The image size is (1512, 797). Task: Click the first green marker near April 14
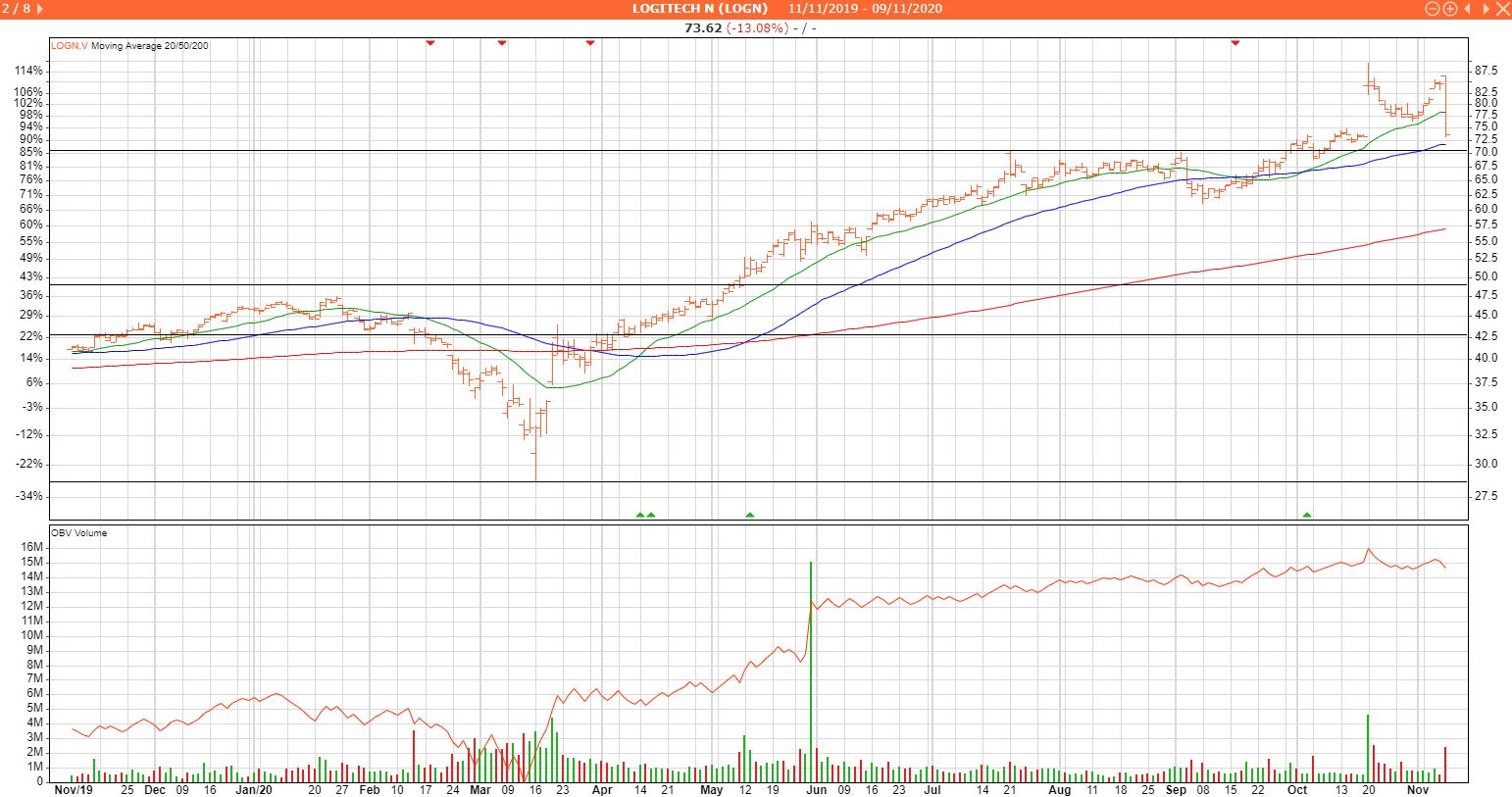640,515
